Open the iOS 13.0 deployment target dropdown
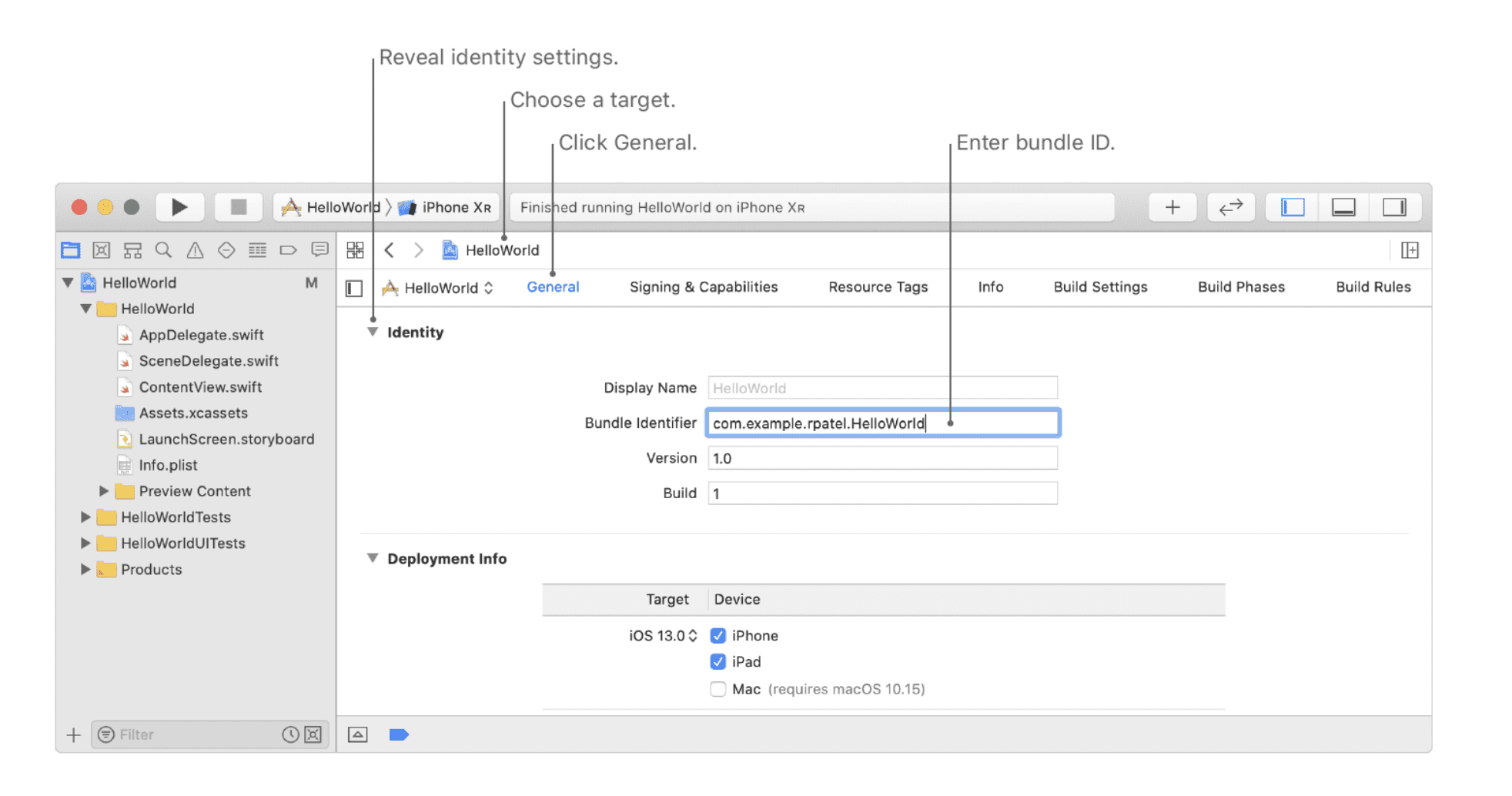 (x=663, y=636)
